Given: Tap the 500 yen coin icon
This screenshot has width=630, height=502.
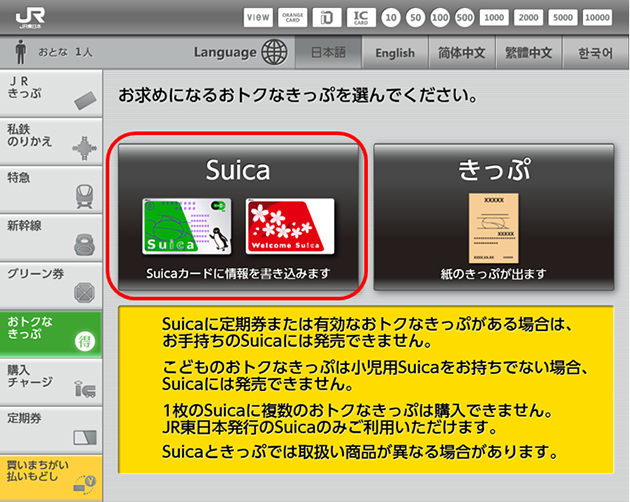Looking at the screenshot, I should [x=464, y=18].
